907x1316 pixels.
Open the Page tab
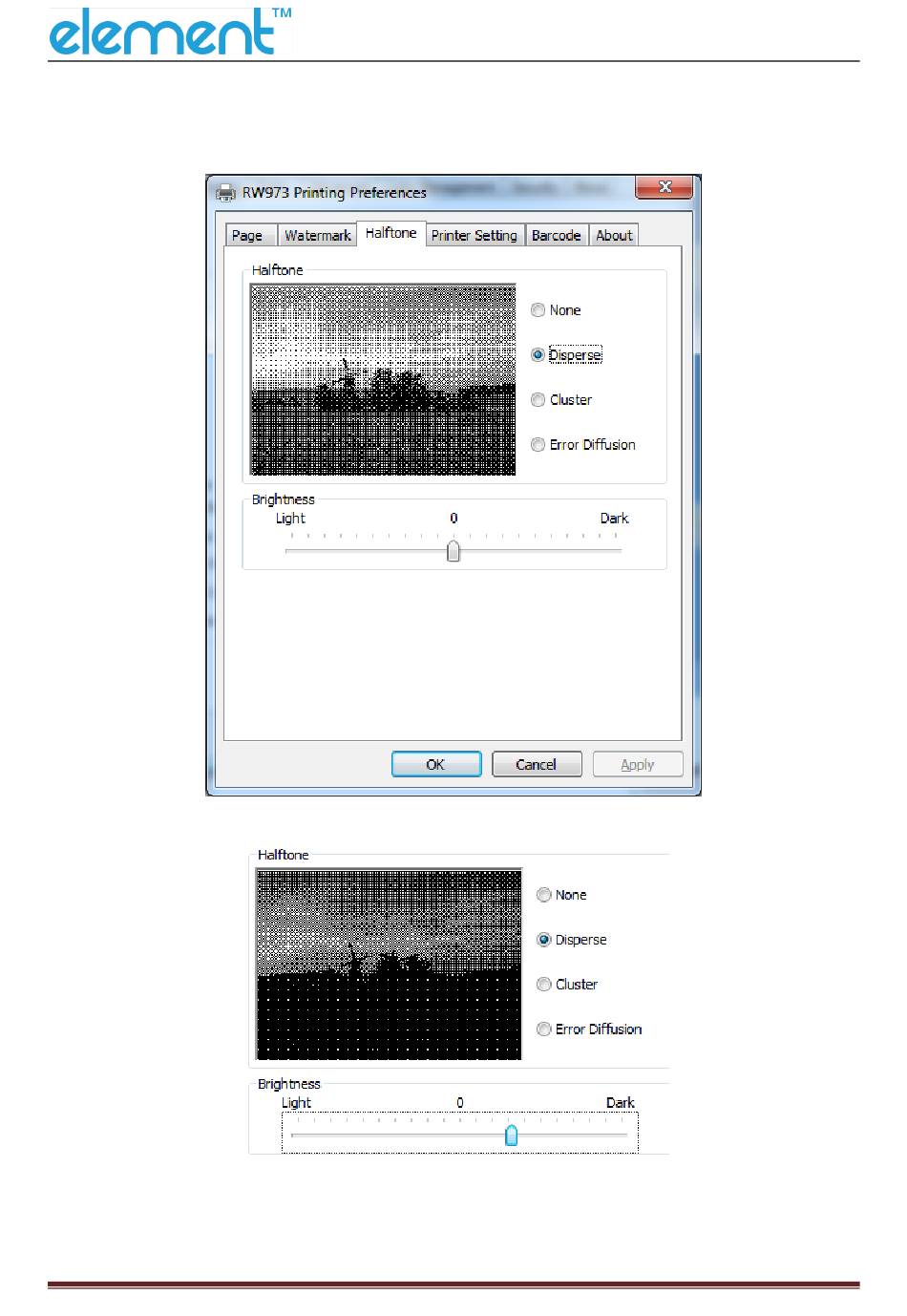[x=247, y=236]
